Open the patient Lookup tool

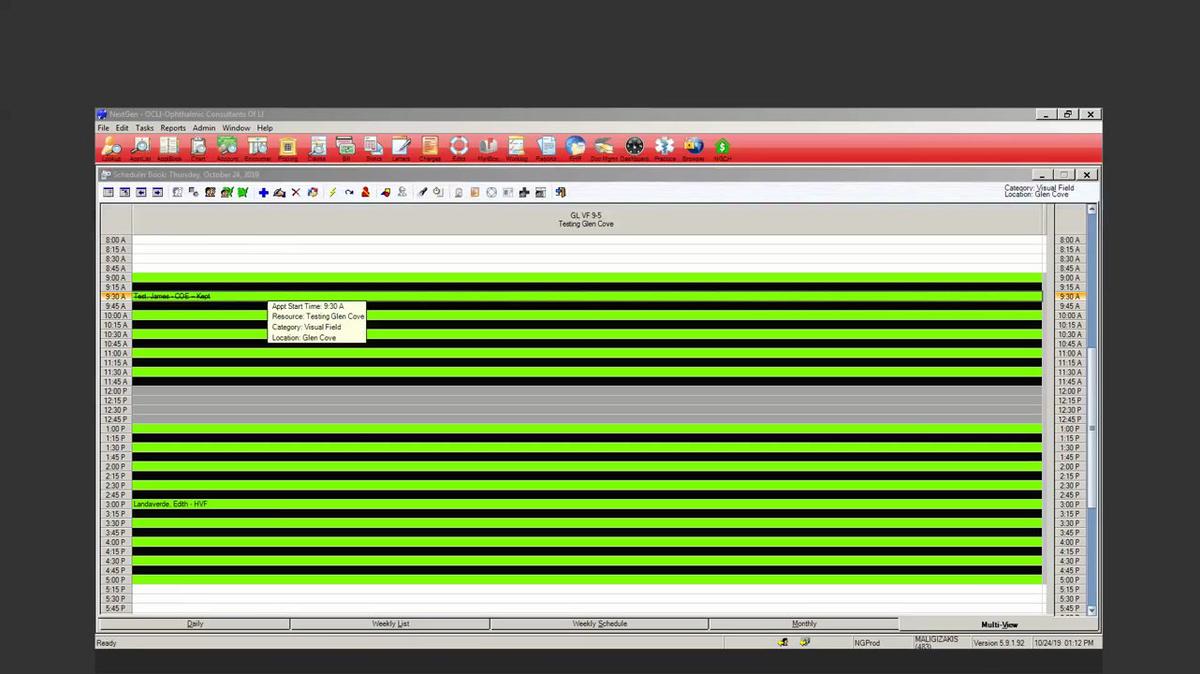coord(111,146)
